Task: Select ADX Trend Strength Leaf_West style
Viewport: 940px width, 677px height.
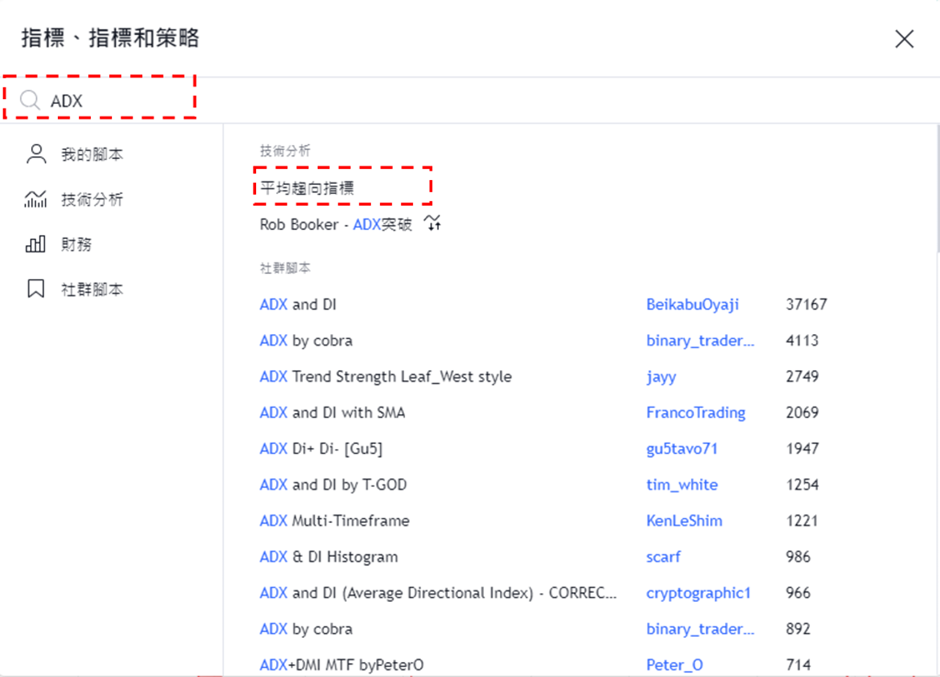Action: coord(385,377)
